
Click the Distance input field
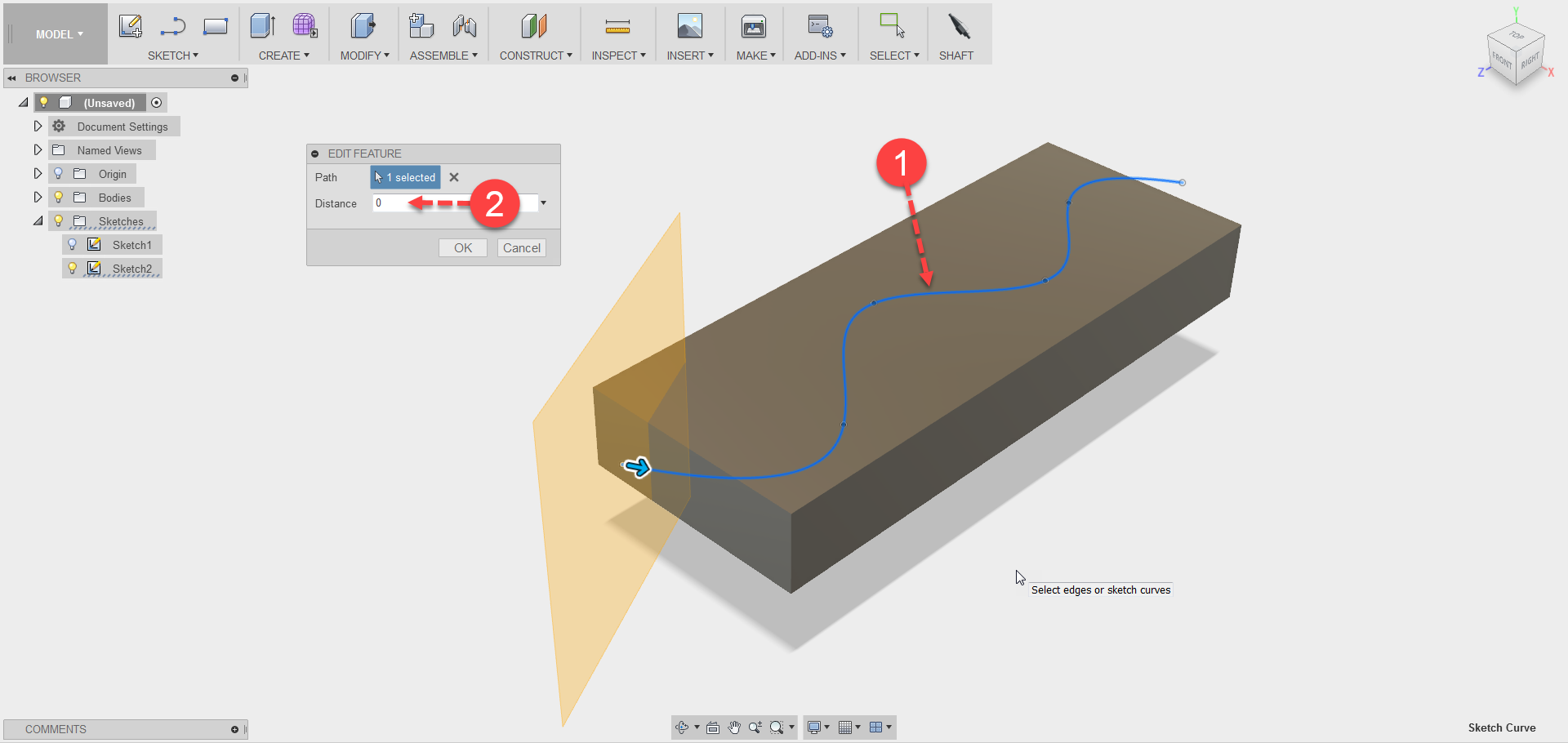click(392, 202)
